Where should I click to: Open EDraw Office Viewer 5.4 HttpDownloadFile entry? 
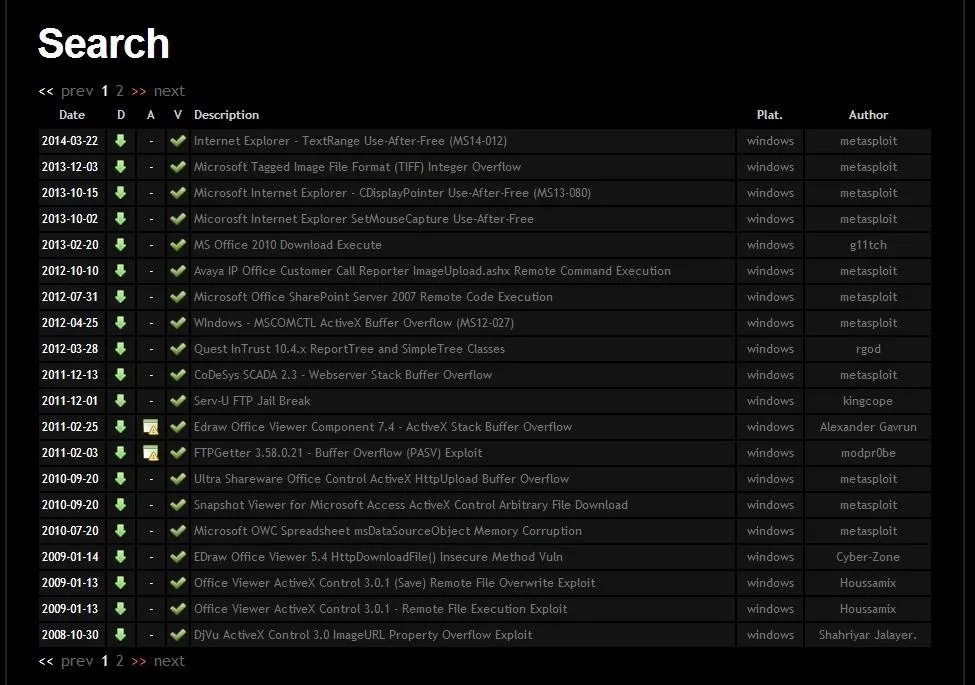[378, 557]
